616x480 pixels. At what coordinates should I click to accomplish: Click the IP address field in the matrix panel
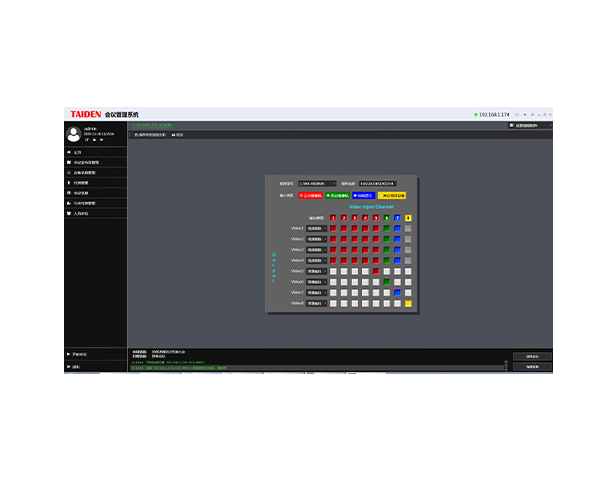point(377,184)
